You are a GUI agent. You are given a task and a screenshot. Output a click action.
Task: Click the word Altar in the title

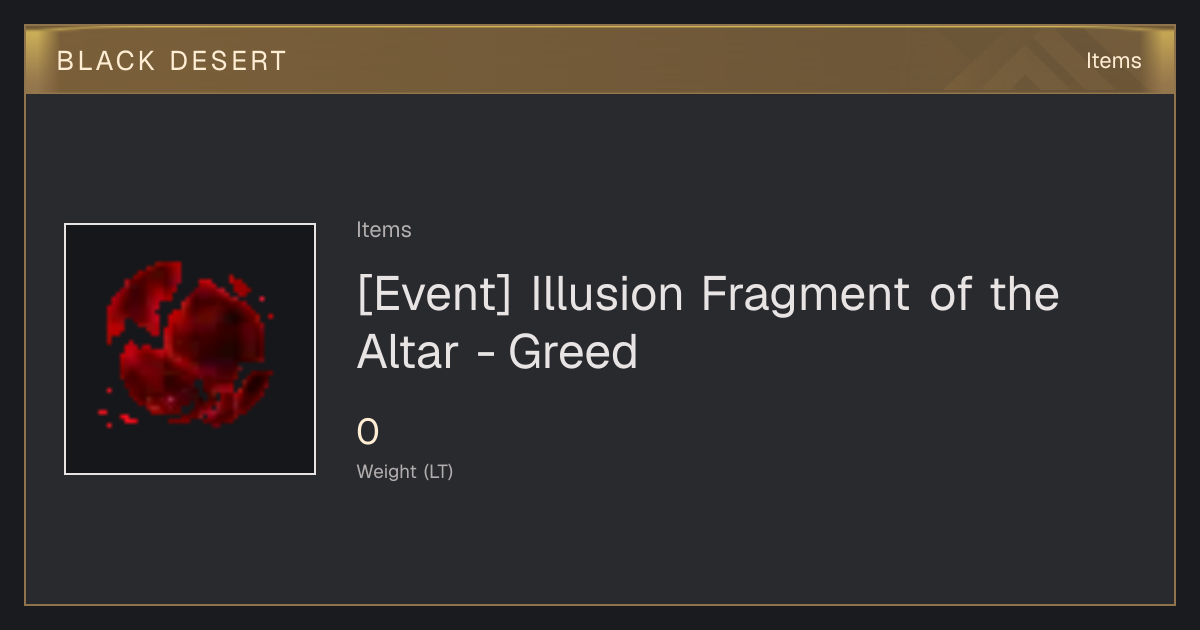coord(408,352)
